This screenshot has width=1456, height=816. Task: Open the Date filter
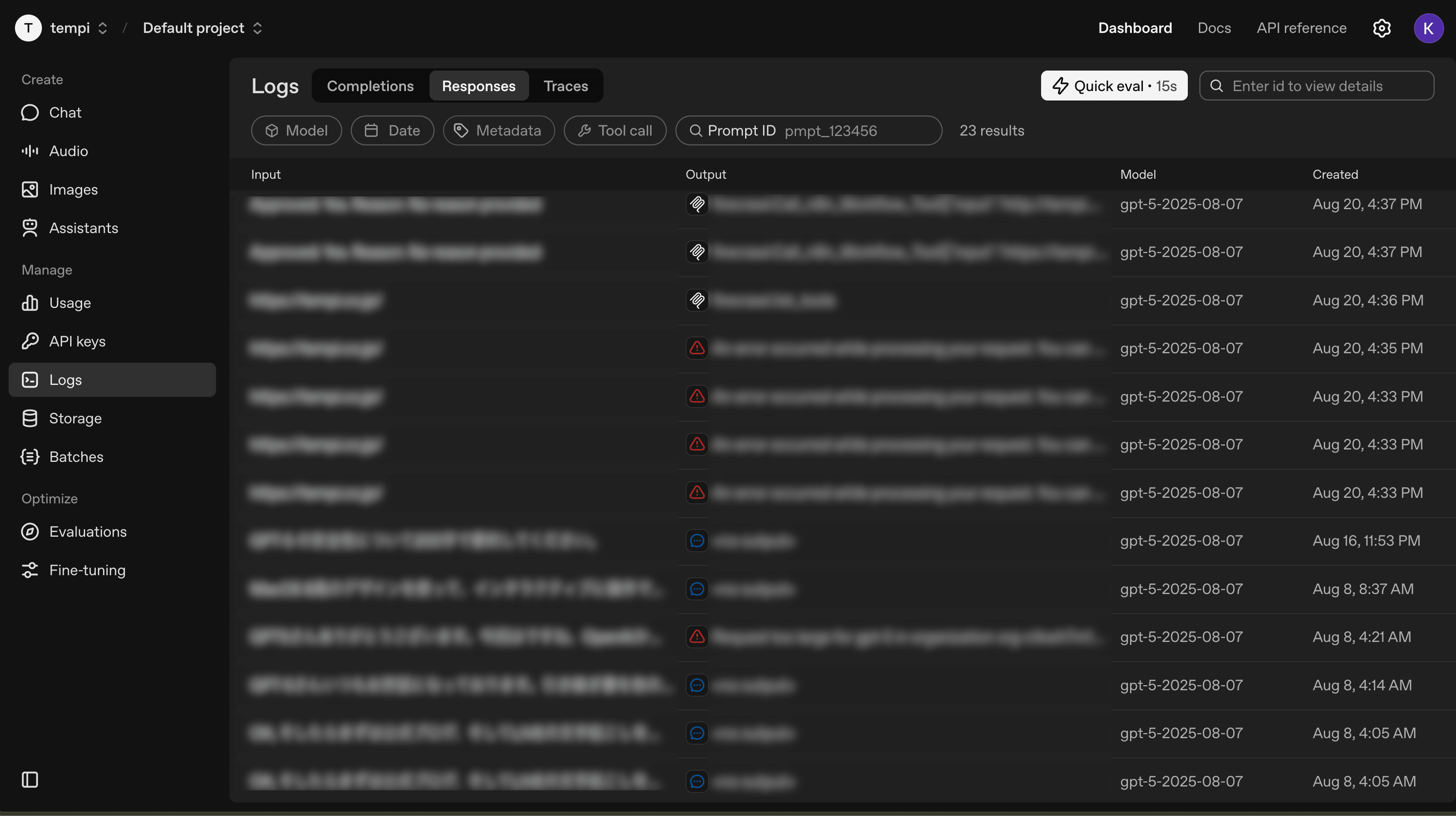pyautogui.click(x=392, y=130)
